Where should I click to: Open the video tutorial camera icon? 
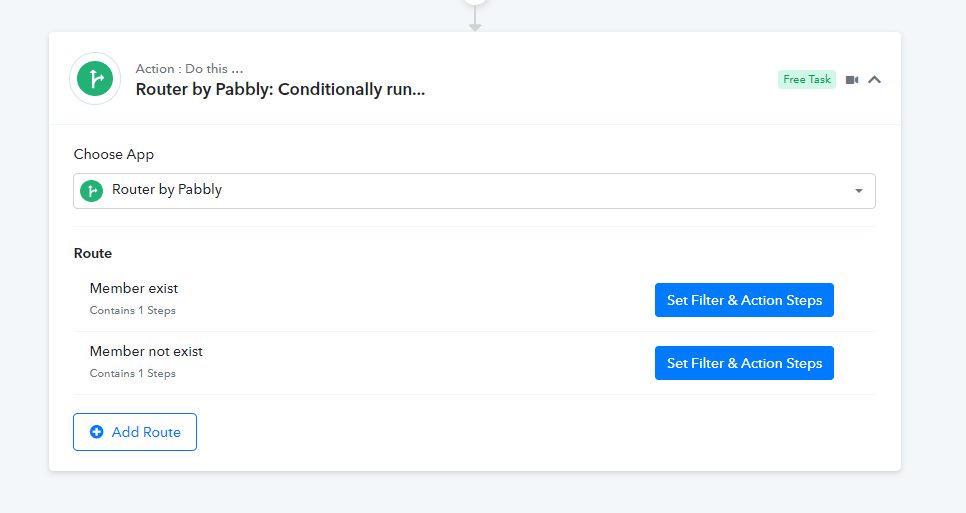tap(852, 80)
